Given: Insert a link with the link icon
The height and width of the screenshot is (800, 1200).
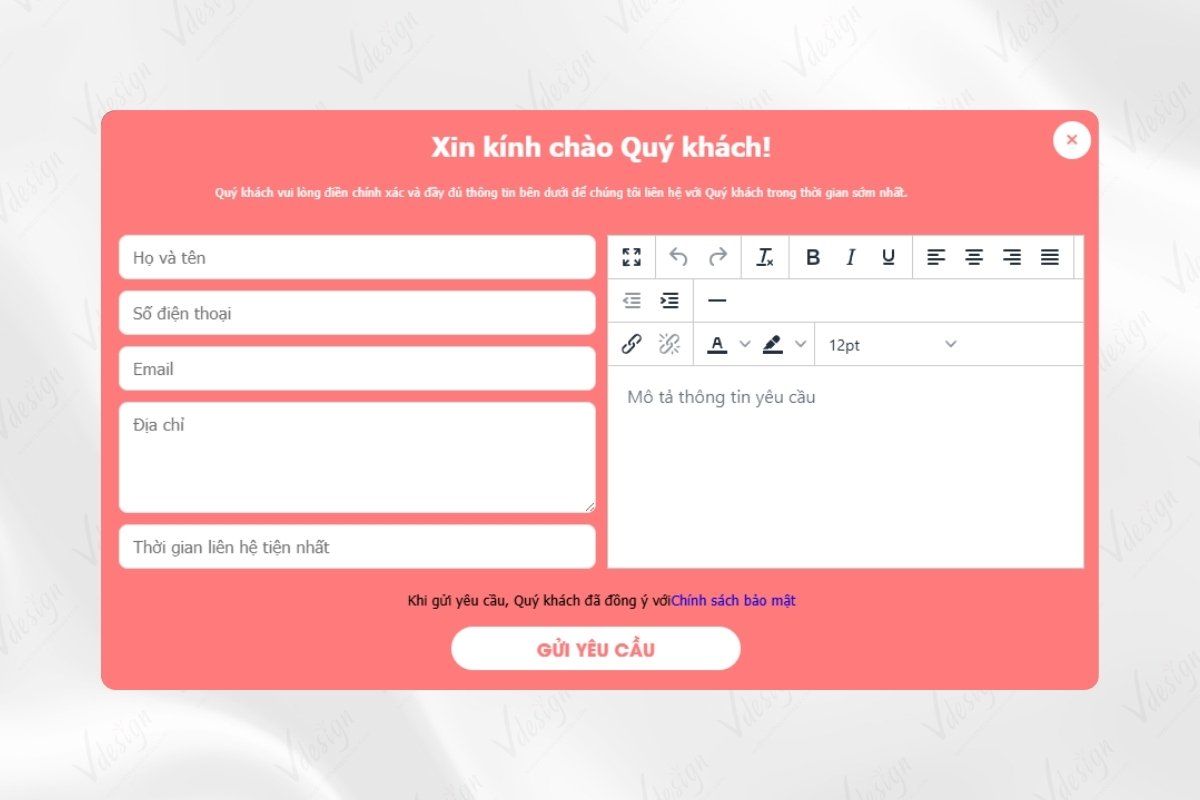Looking at the screenshot, I should 631,344.
